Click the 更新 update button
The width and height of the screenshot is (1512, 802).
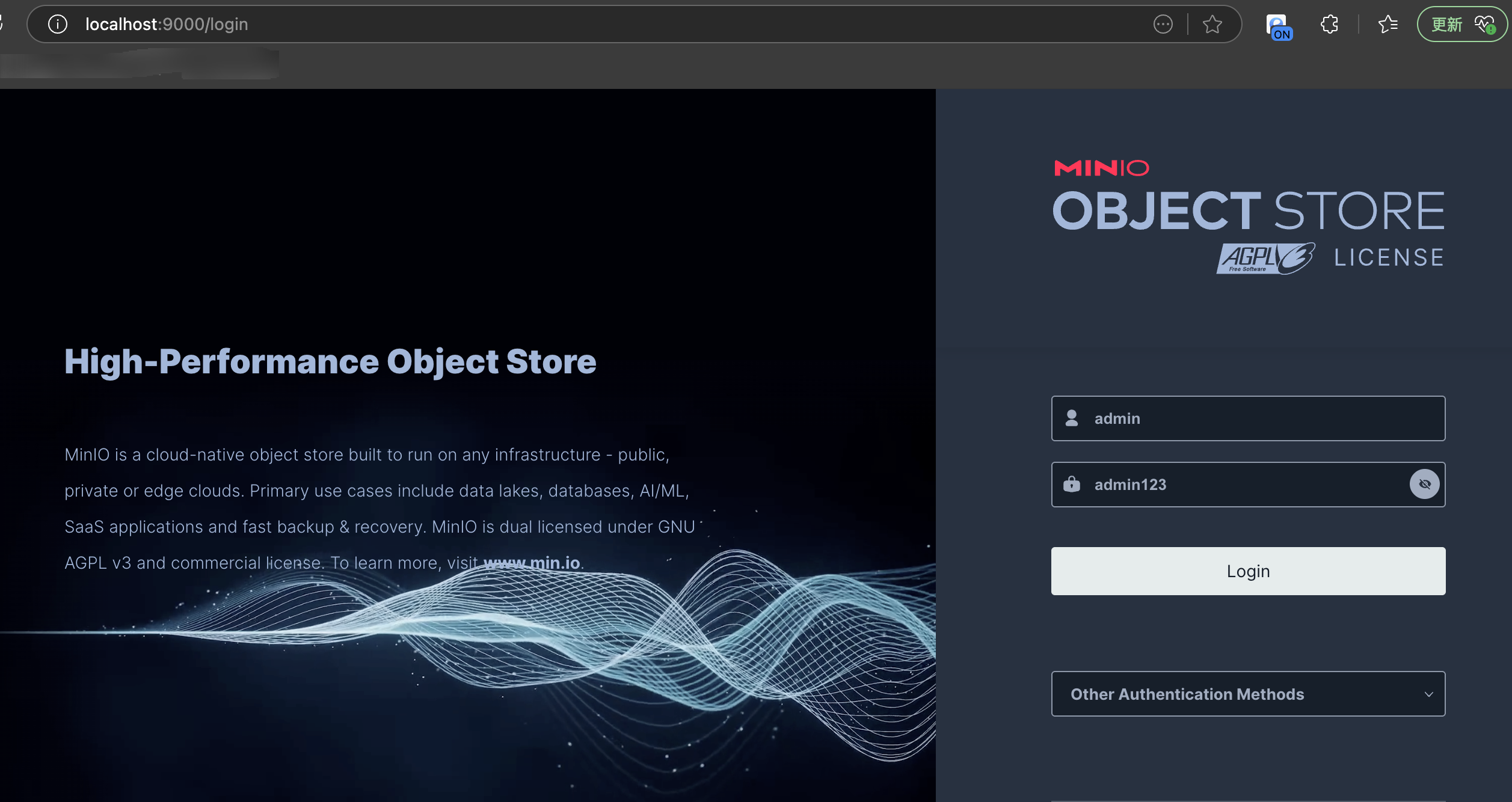pyautogui.click(x=1446, y=24)
